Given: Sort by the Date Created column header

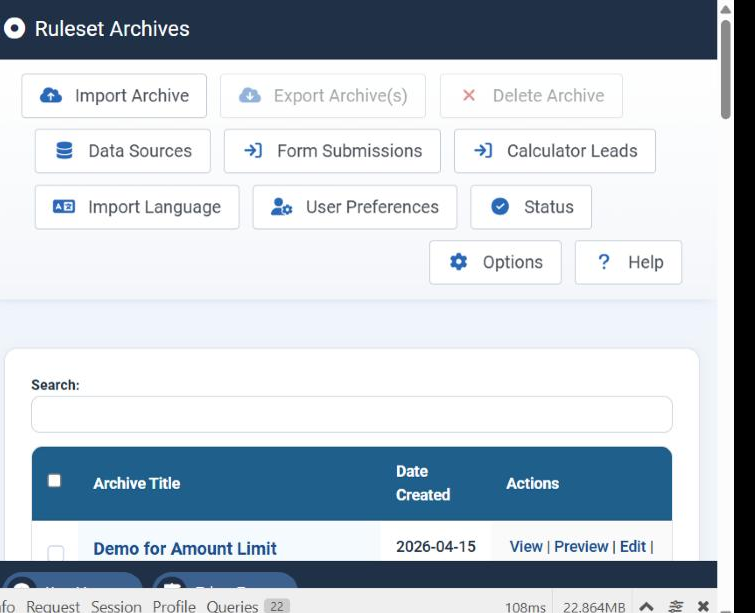Looking at the screenshot, I should click(x=423, y=483).
